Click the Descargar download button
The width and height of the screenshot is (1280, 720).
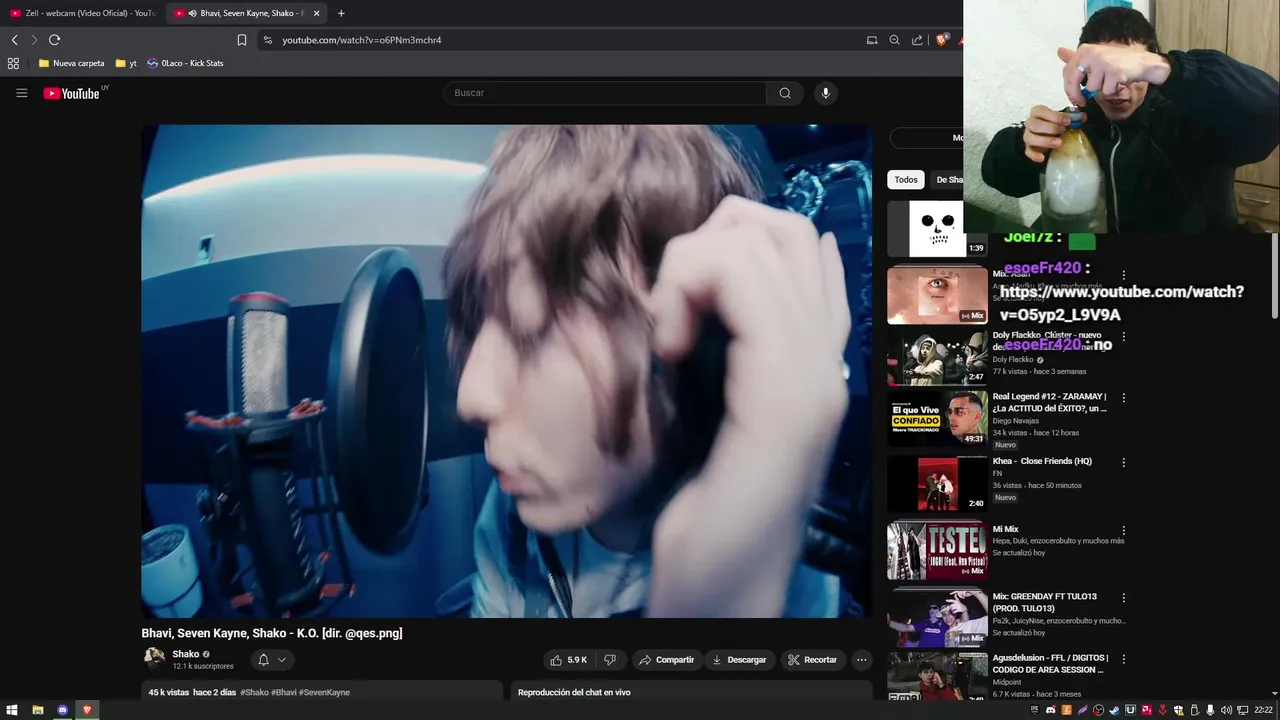pos(739,660)
